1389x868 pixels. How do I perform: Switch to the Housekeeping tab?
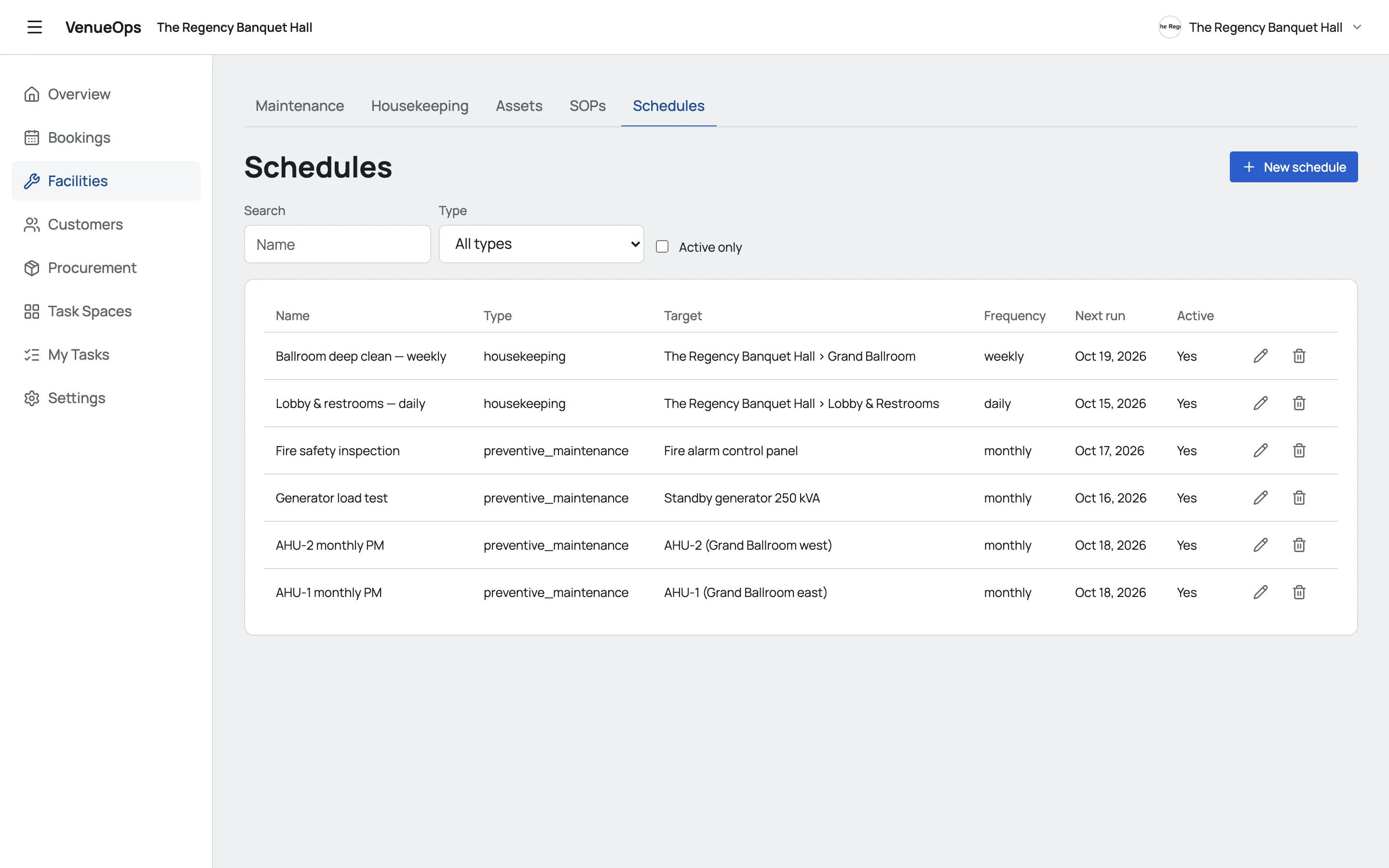[420, 106]
